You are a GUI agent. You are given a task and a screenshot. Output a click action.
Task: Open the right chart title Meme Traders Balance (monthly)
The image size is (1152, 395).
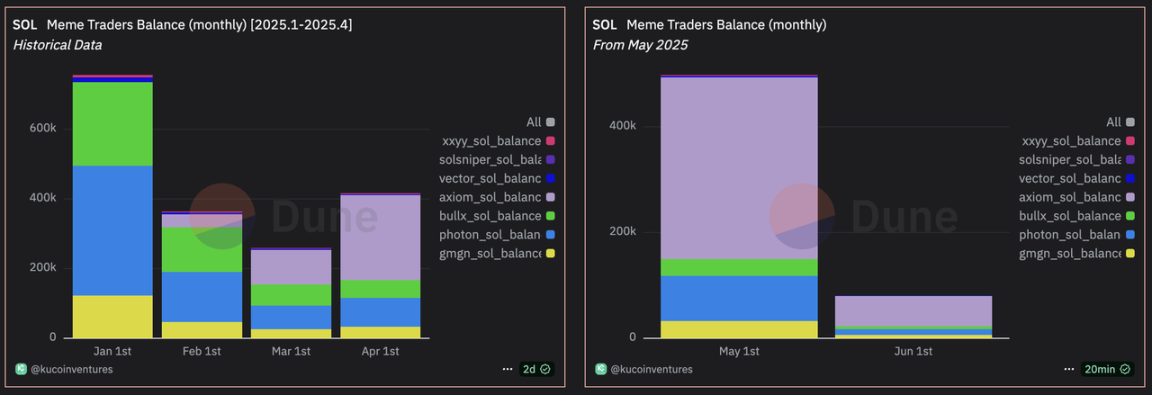(727, 25)
